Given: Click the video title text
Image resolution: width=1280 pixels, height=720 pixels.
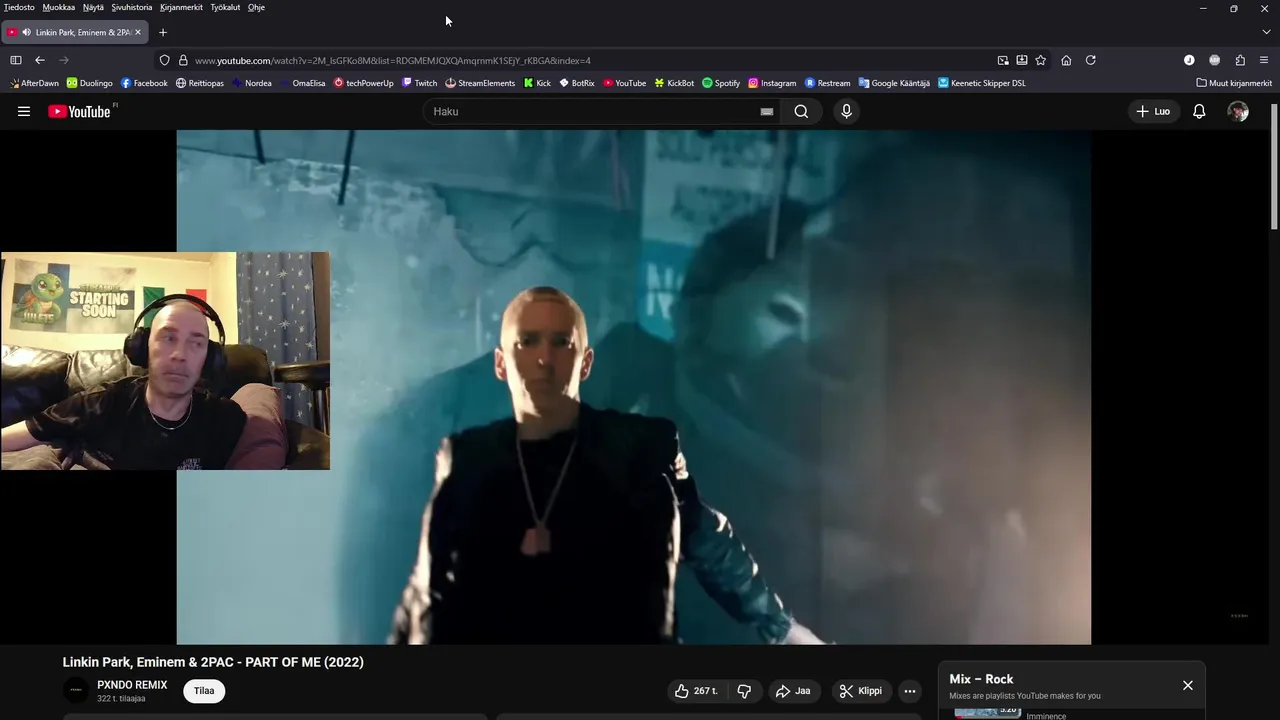Looking at the screenshot, I should 213,662.
